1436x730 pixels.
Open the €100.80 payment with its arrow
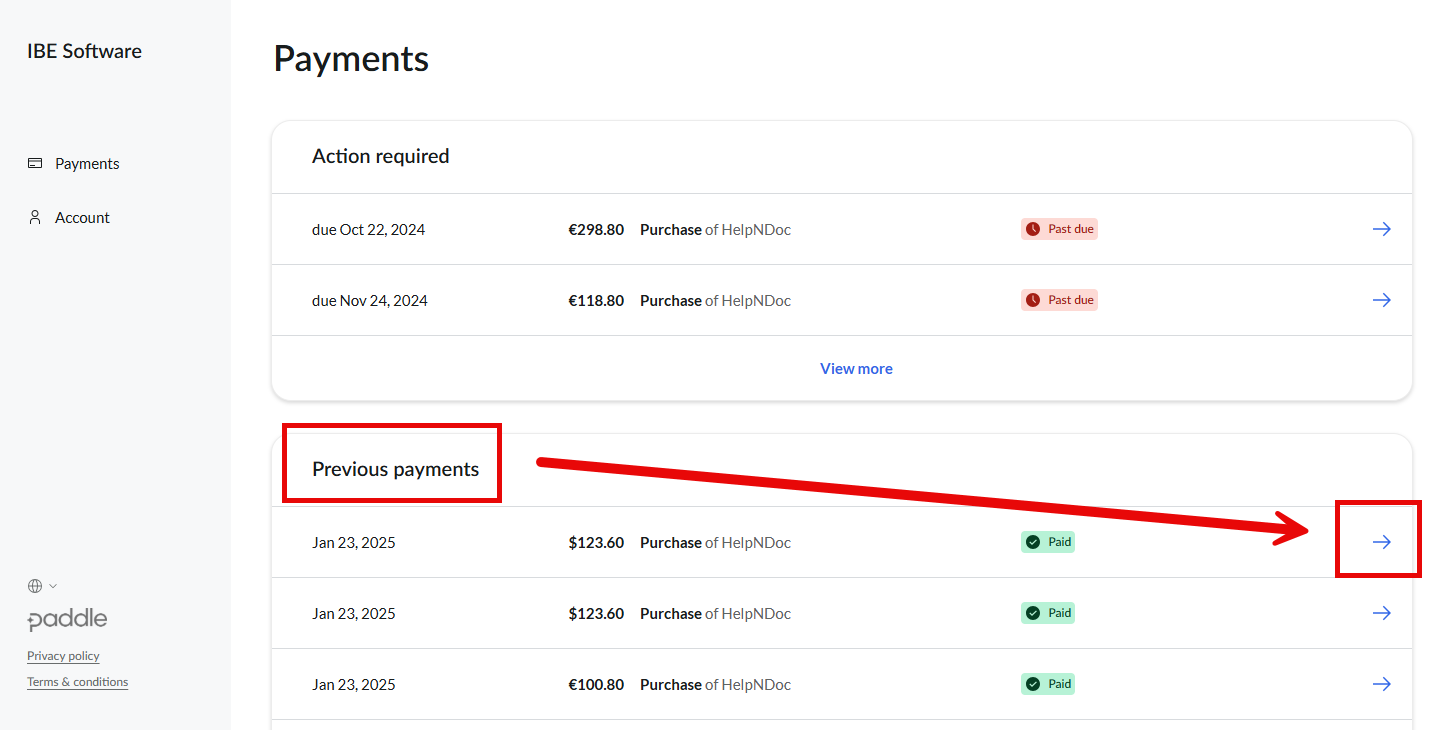point(1381,684)
